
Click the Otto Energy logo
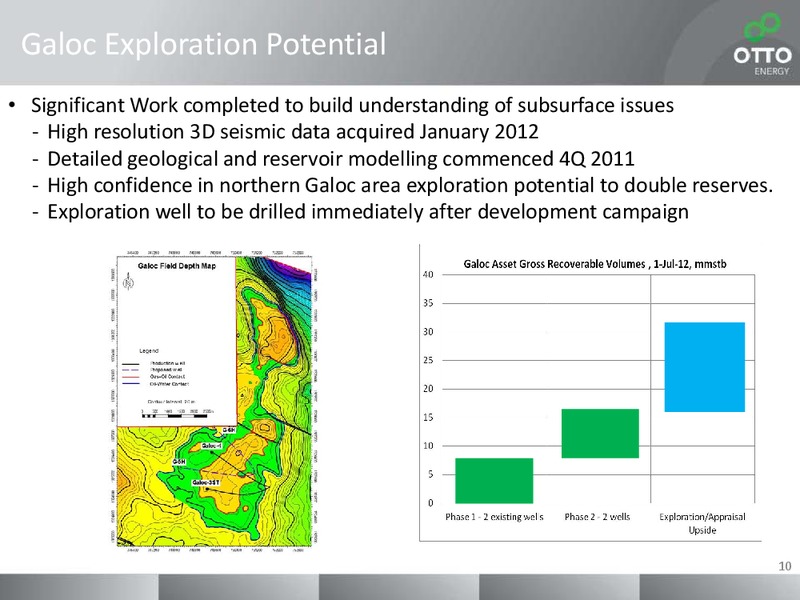[763, 44]
